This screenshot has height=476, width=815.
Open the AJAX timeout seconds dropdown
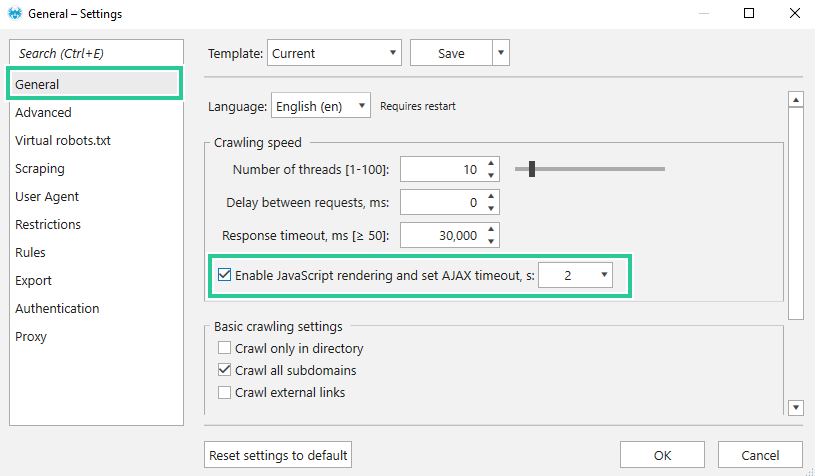575,275
